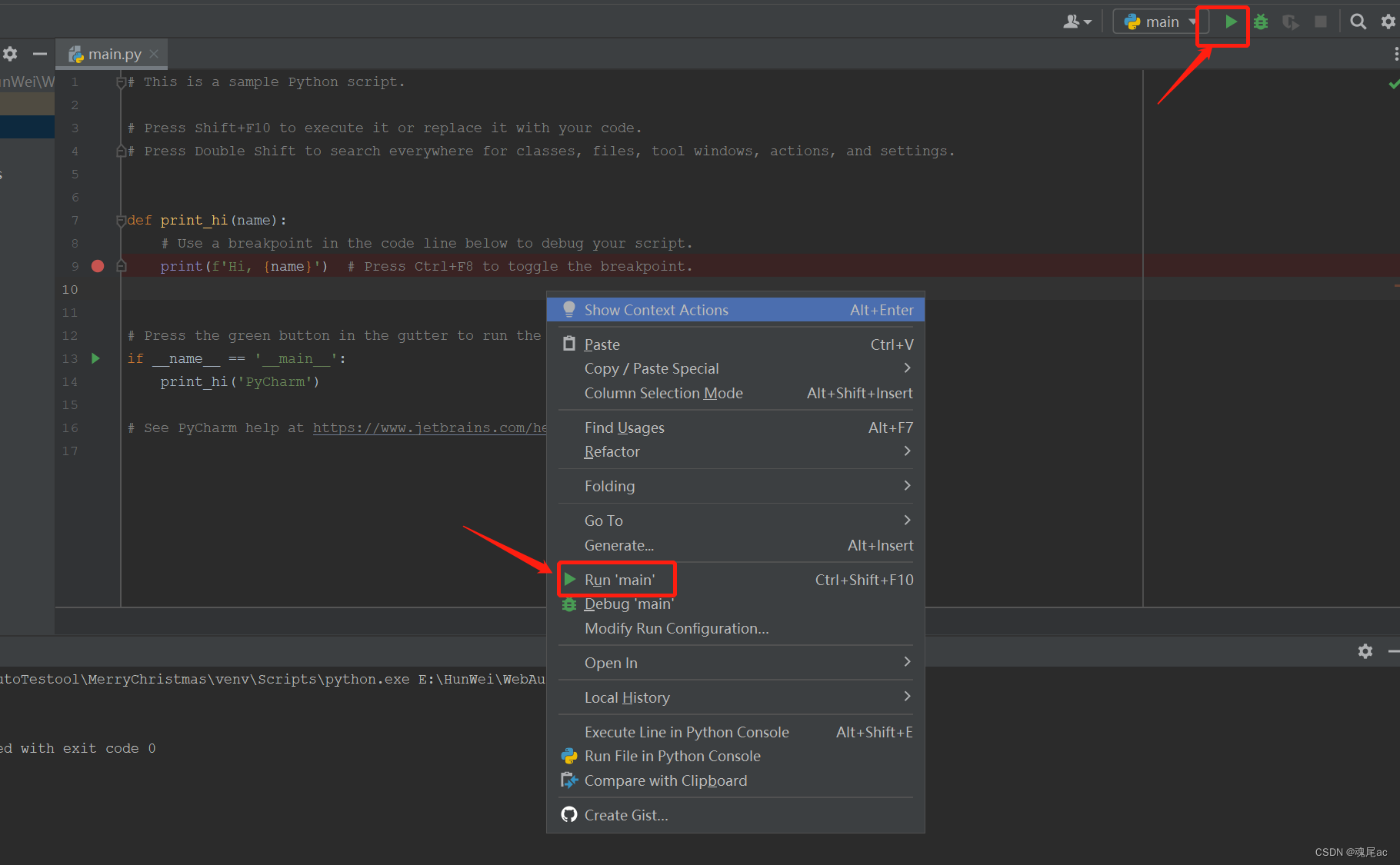Open the Go To submenu
Screen dimensions: 1400x865
(x=735, y=521)
